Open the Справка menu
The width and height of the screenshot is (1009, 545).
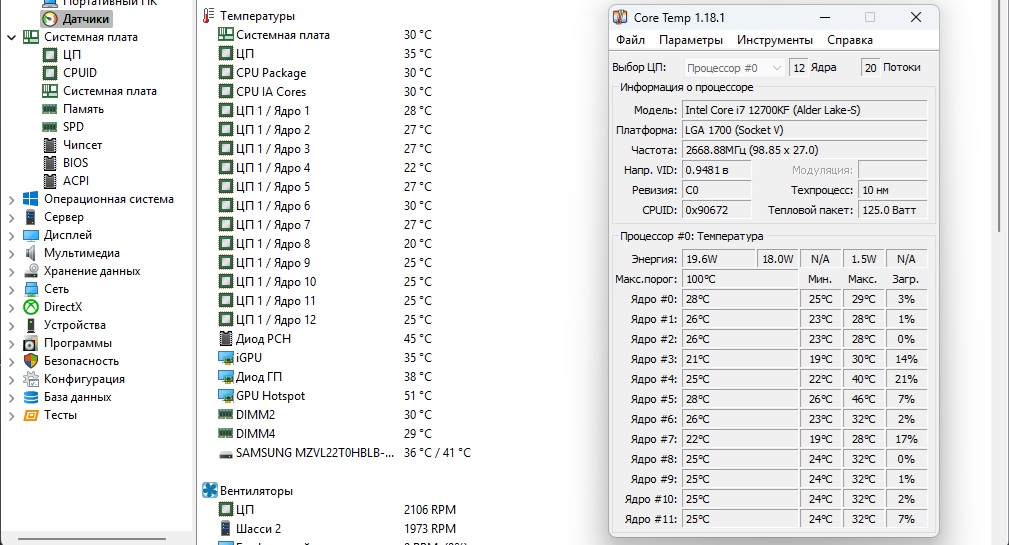pos(850,40)
